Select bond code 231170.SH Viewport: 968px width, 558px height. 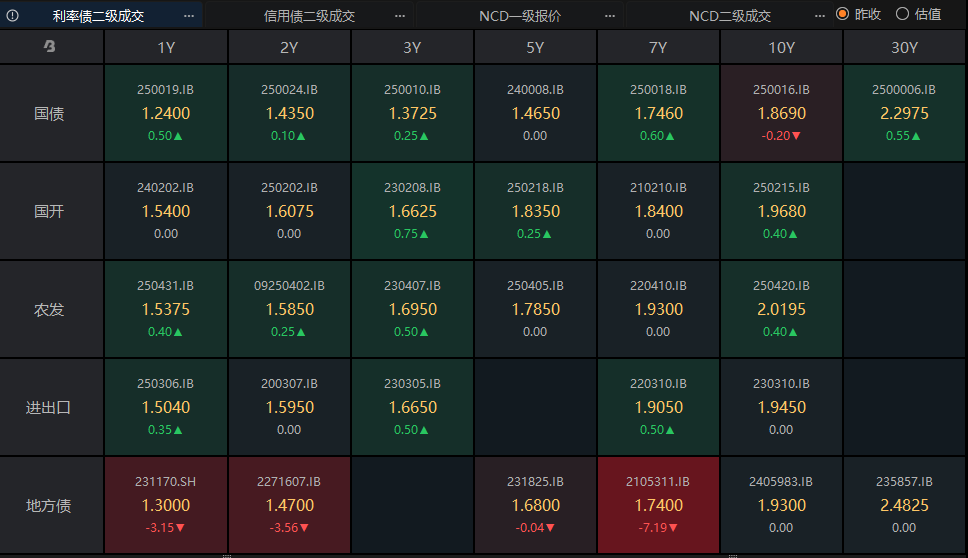tap(166, 482)
